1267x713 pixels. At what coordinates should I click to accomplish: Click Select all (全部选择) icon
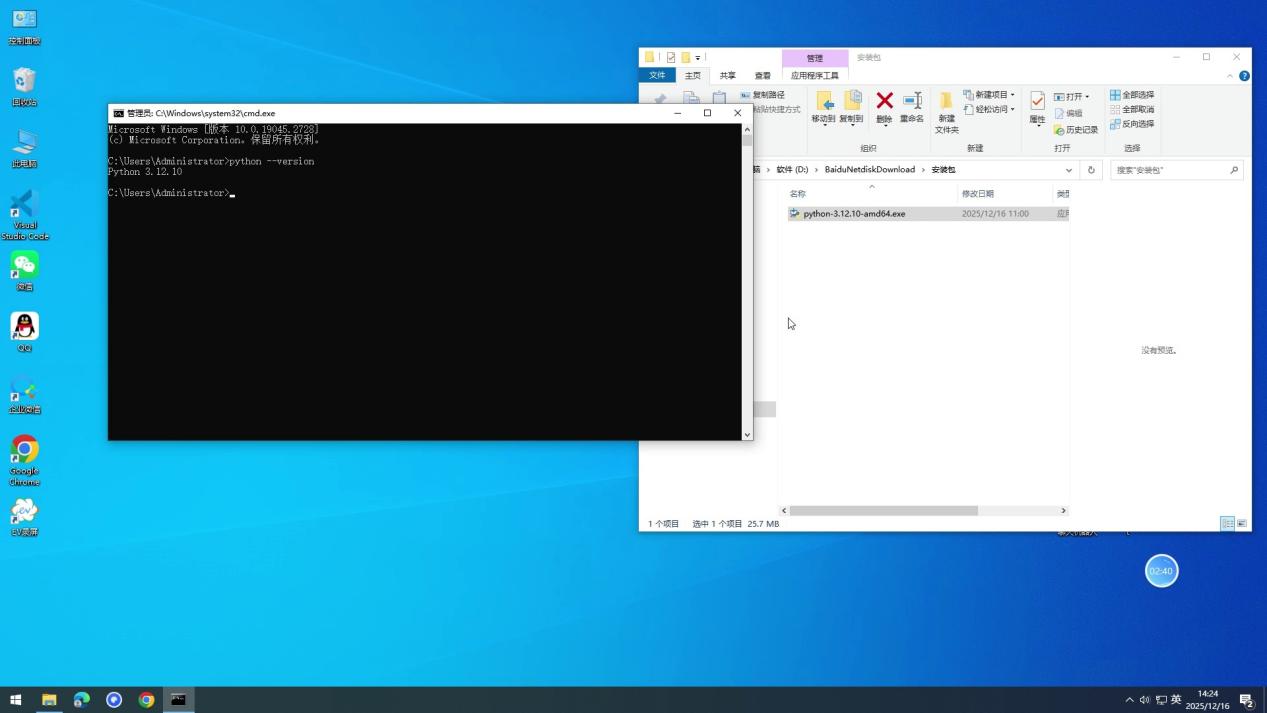click(x=1135, y=94)
